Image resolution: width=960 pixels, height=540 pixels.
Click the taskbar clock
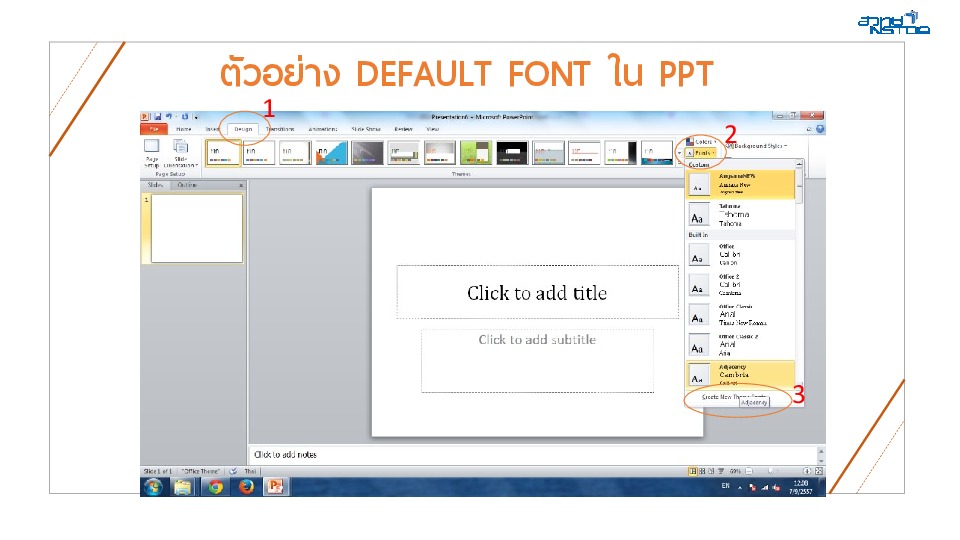(801, 487)
